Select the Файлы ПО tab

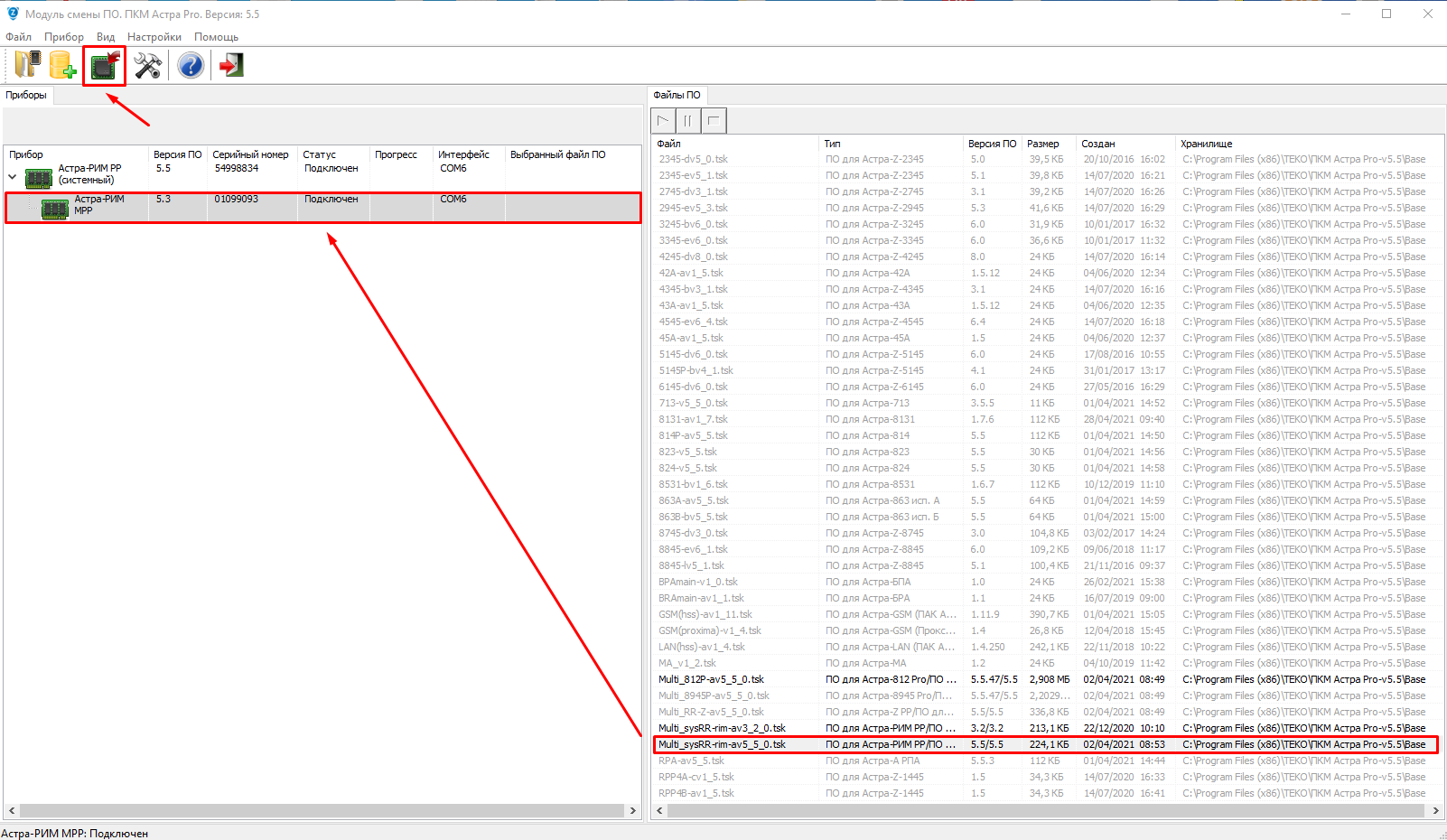click(677, 95)
